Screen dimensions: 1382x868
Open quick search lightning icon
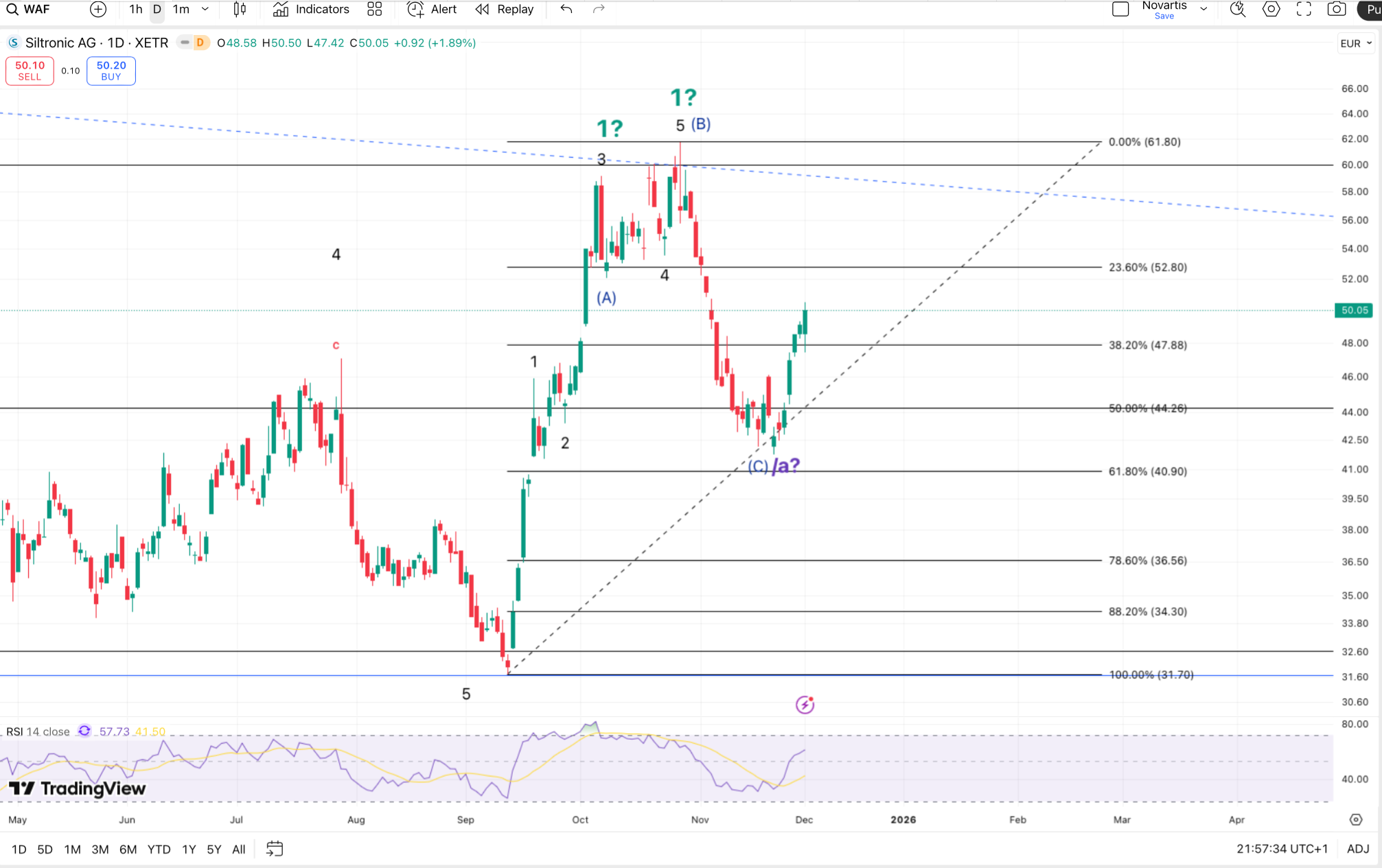[x=1237, y=10]
